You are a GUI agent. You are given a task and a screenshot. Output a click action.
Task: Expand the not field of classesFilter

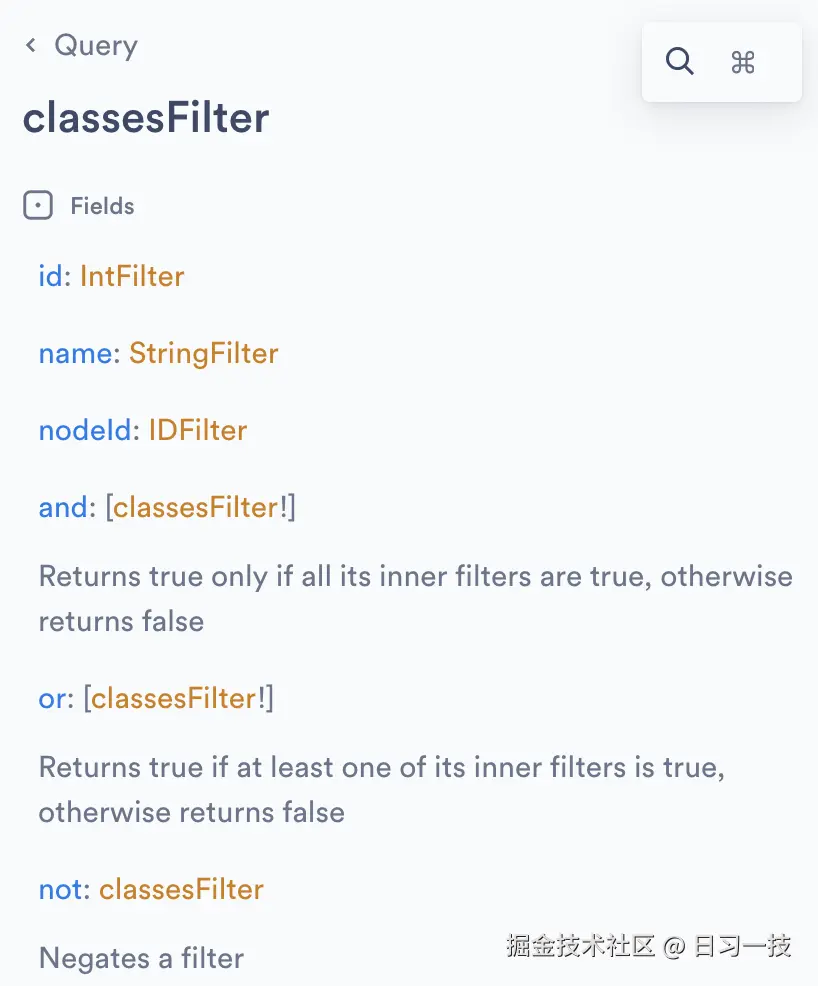(59, 889)
